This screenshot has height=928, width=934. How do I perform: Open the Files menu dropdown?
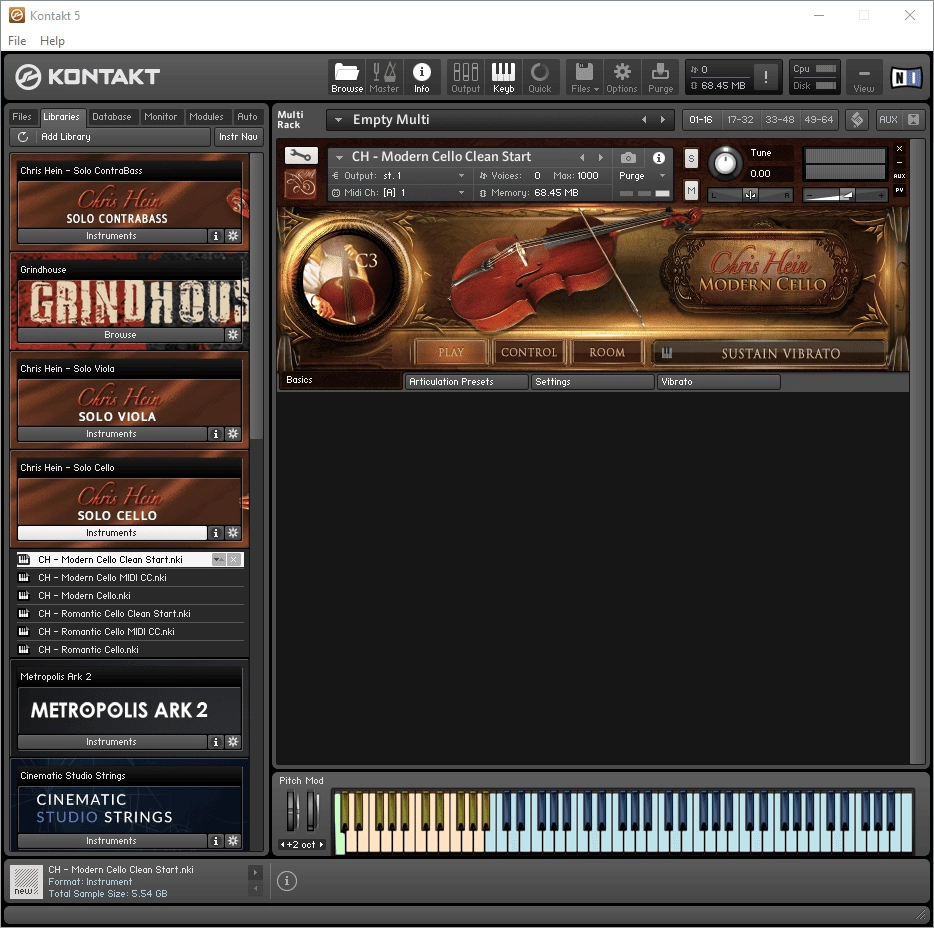[x=584, y=77]
